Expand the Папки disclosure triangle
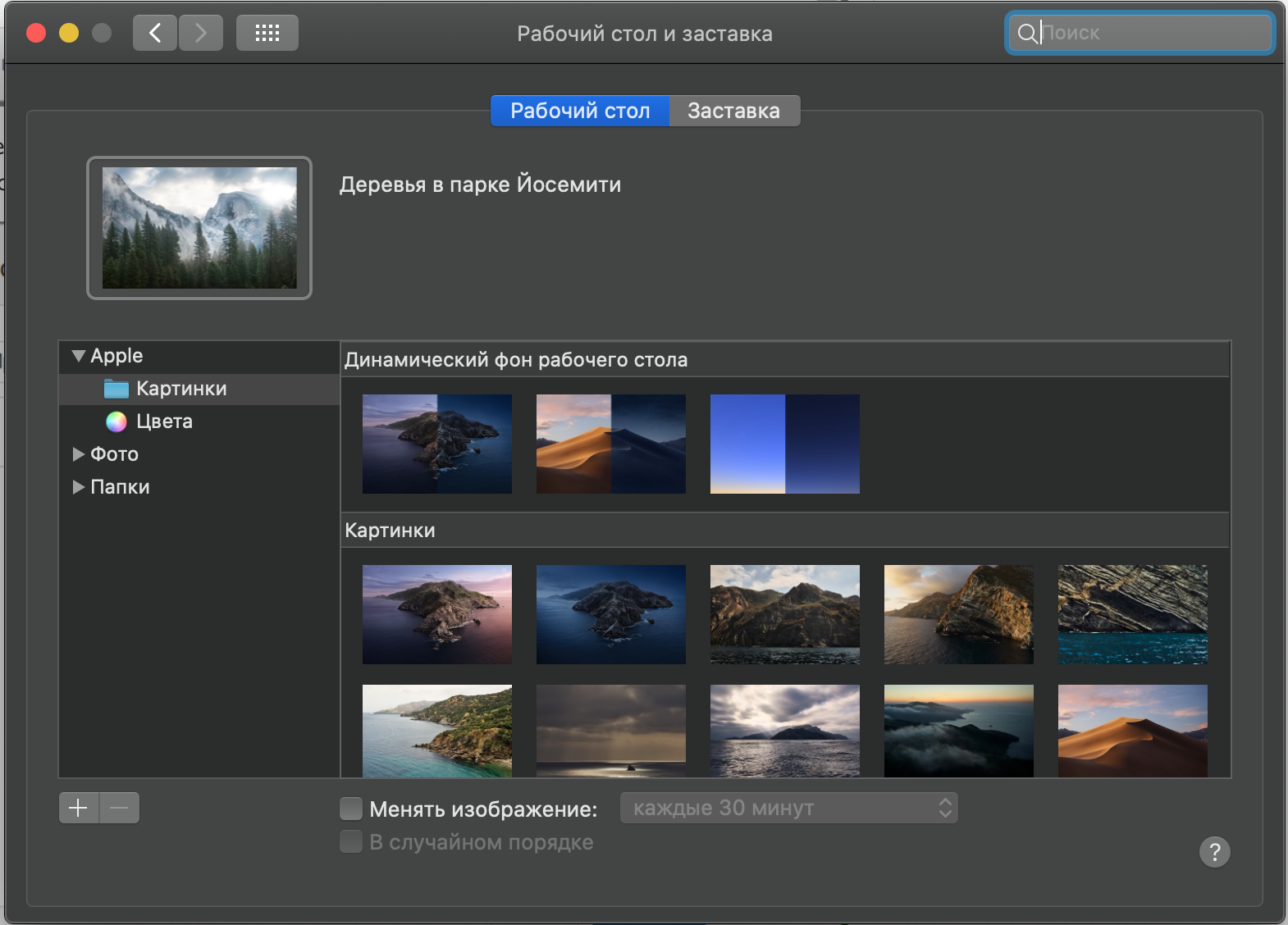1288x925 pixels. pyautogui.click(x=79, y=487)
